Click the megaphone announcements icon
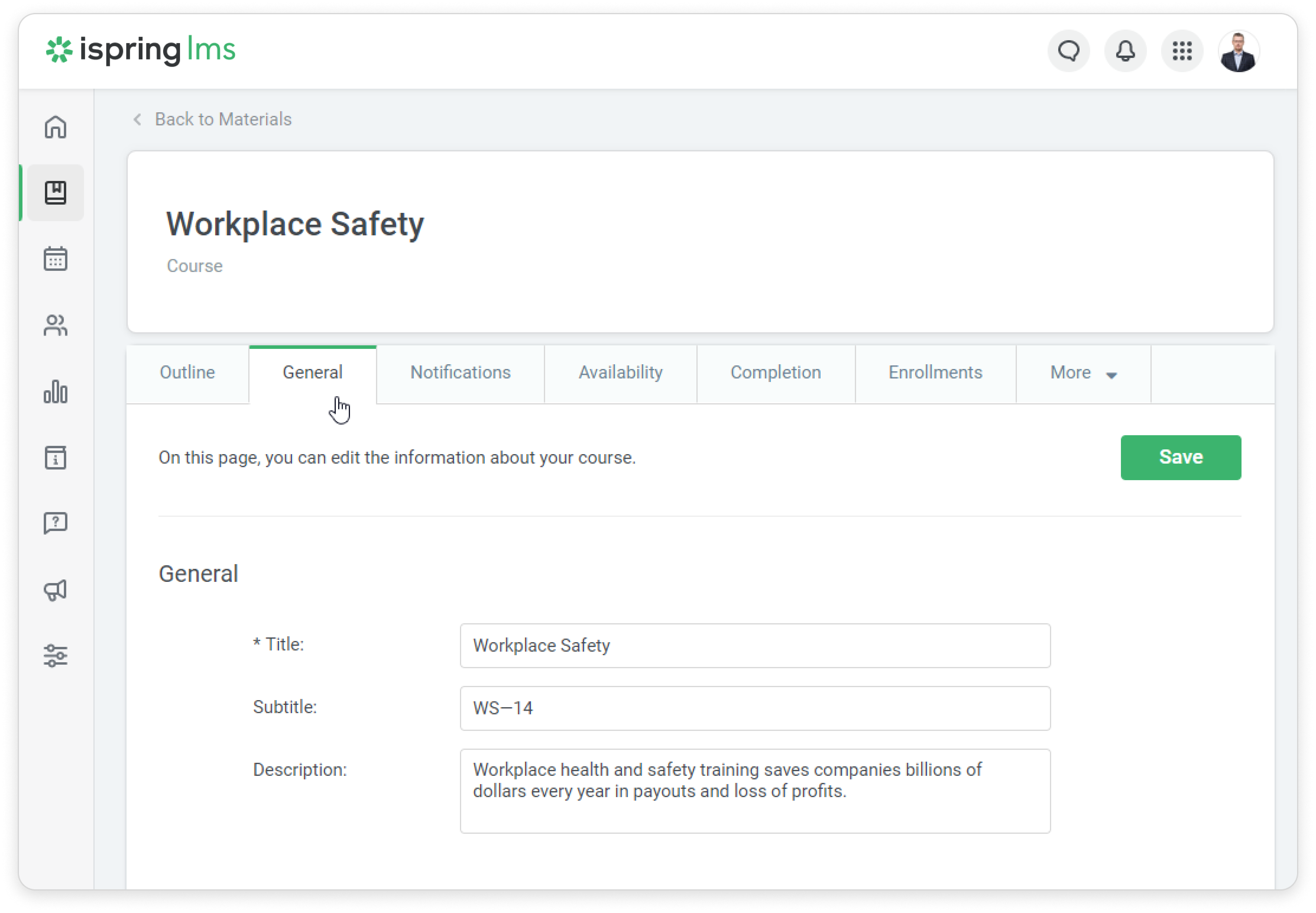The image size is (1316, 913). [x=56, y=590]
